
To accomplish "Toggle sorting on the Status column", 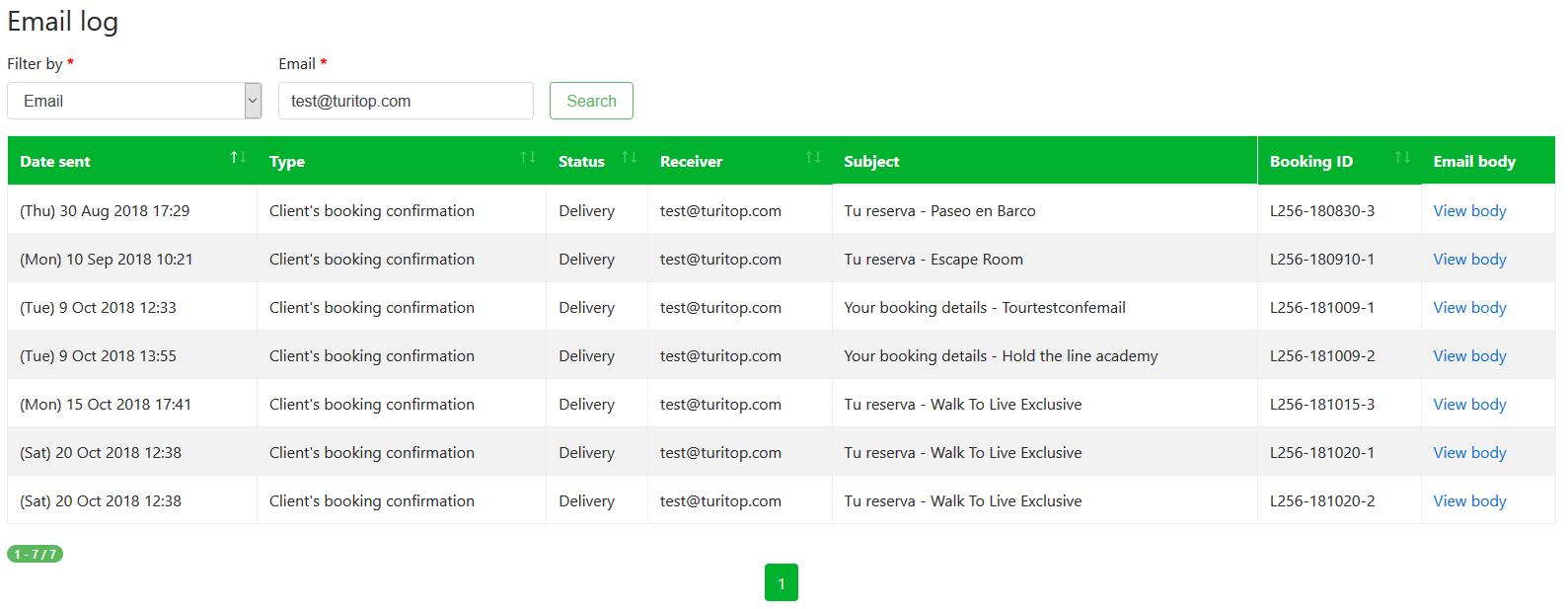I will pos(629,158).
